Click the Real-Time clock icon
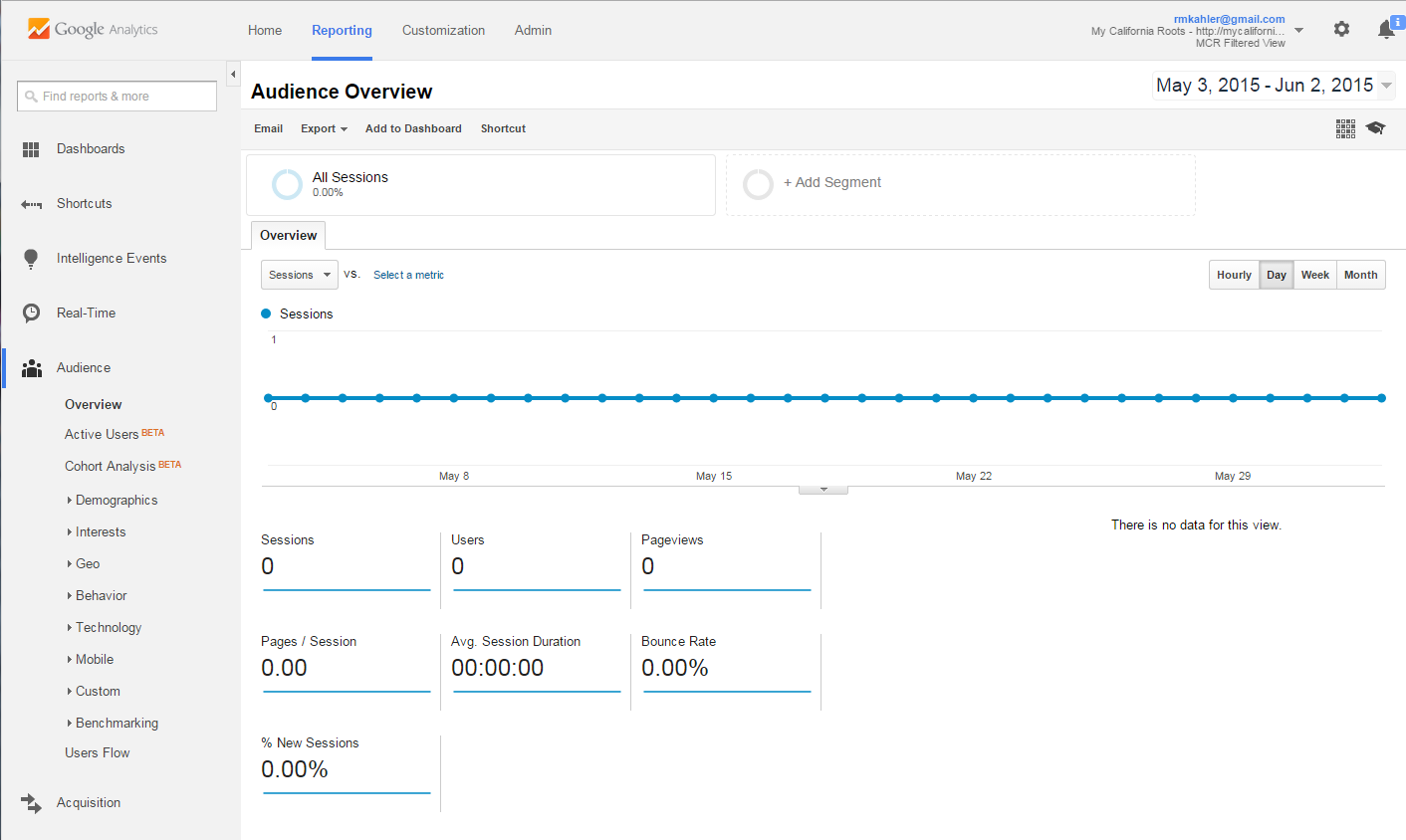This screenshot has width=1406, height=840. tap(31, 314)
